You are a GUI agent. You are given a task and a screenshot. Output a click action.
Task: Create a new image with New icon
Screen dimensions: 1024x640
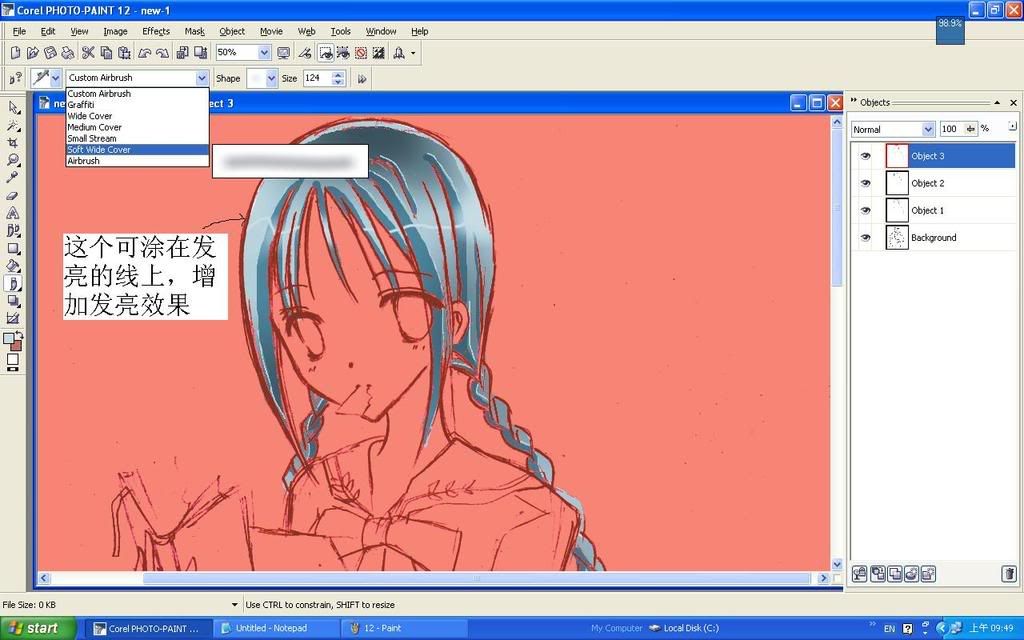[16, 52]
